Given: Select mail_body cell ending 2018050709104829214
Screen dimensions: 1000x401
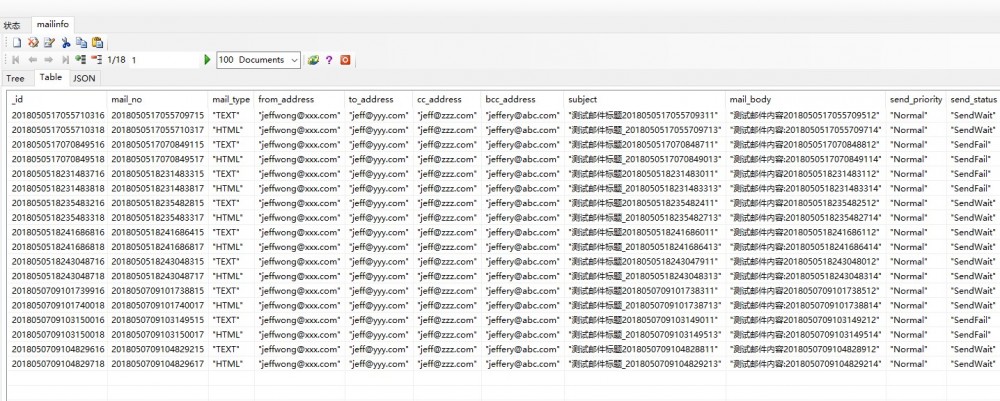Looking at the screenshot, I should (x=807, y=364).
